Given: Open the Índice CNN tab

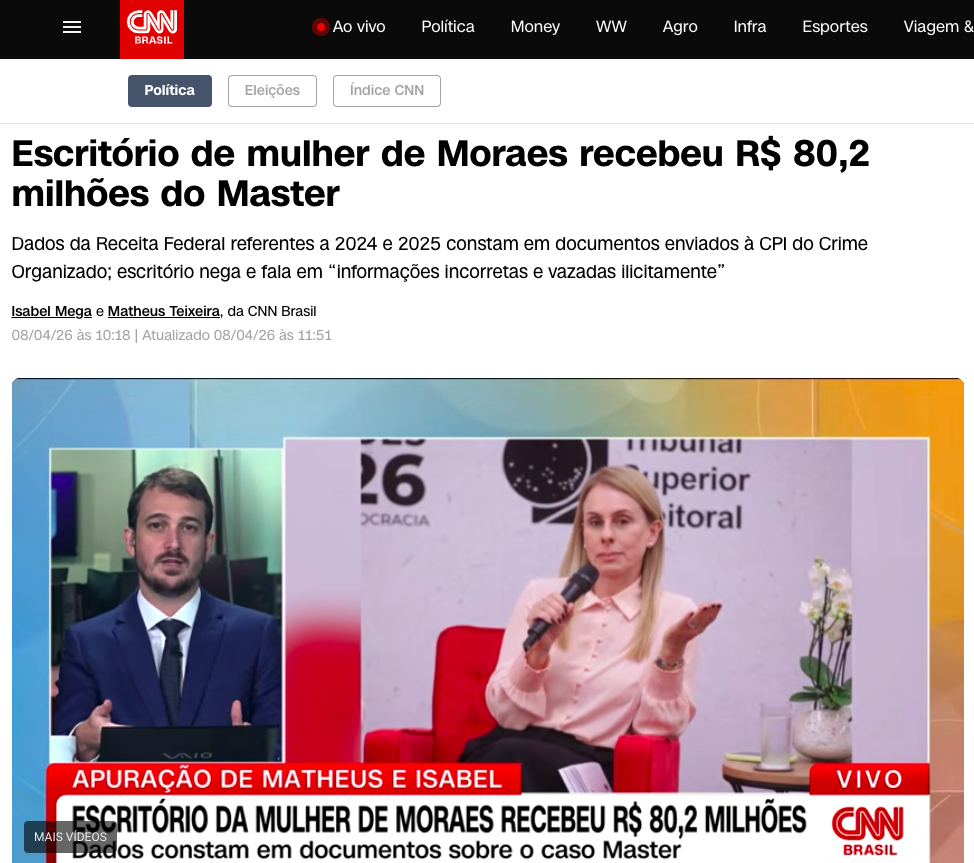Looking at the screenshot, I should 386,91.
